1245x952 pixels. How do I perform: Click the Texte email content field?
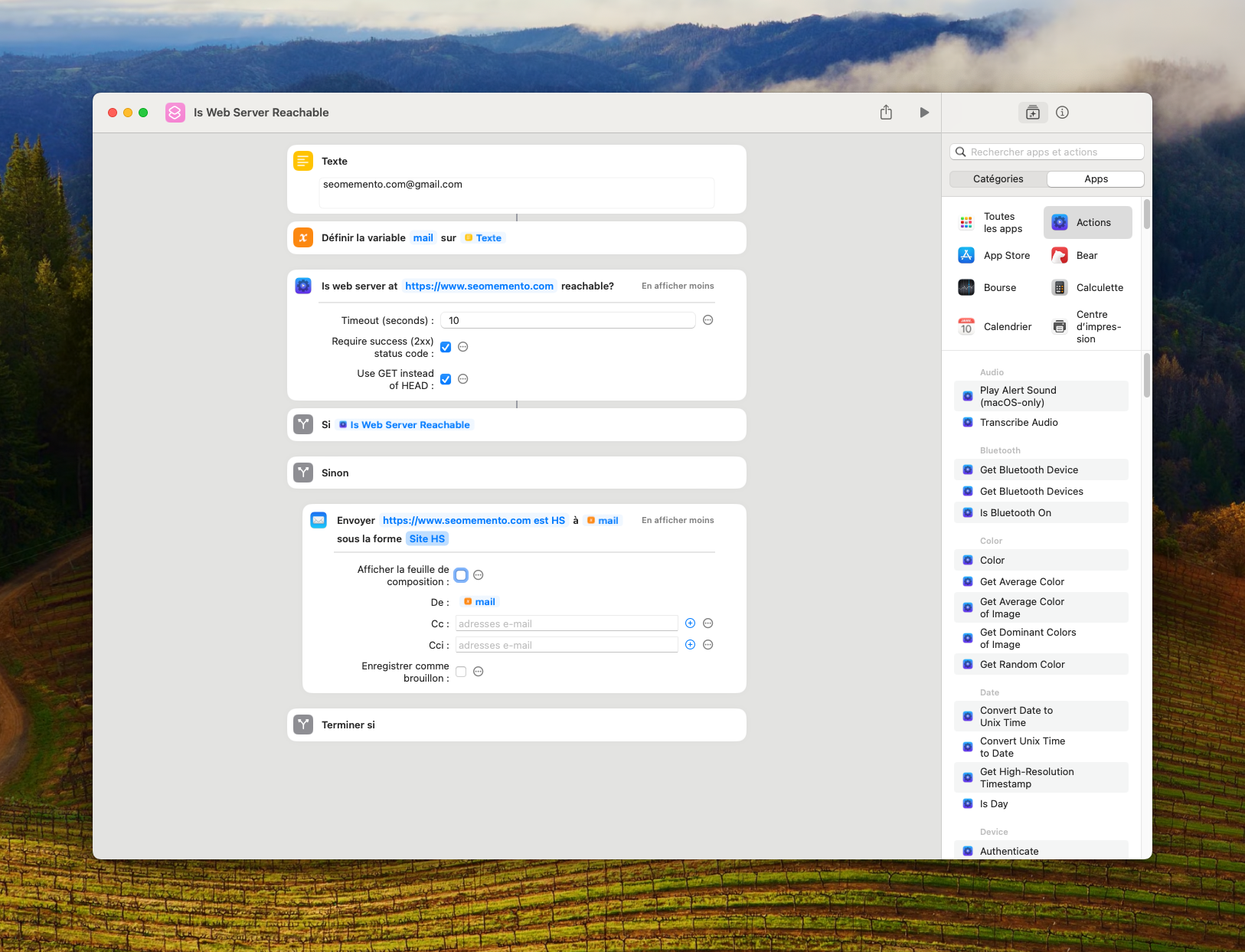click(517, 192)
